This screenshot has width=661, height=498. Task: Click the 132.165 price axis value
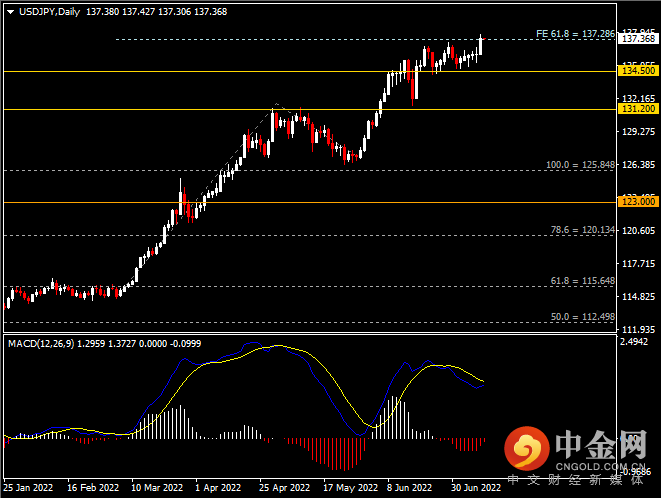point(639,99)
